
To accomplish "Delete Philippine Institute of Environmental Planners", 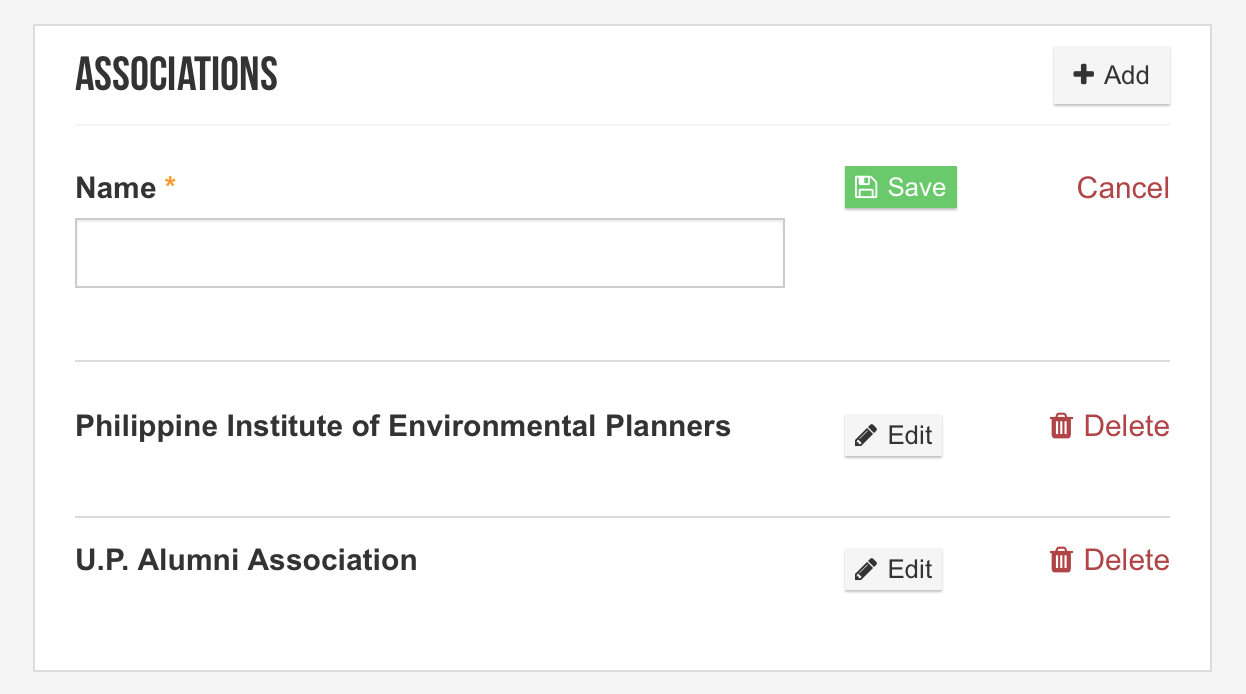I will coord(1110,426).
